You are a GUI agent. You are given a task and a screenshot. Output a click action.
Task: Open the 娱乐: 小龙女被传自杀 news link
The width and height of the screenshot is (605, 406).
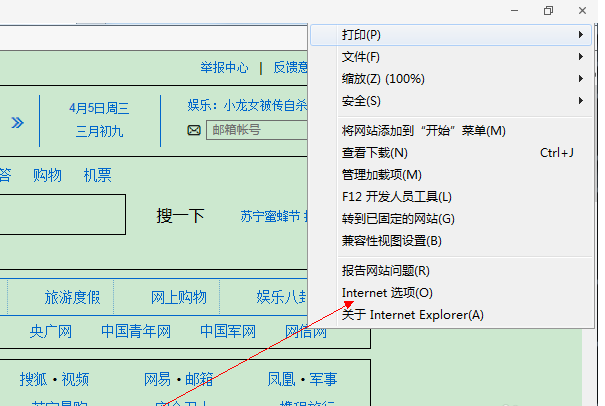(x=247, y=105)
